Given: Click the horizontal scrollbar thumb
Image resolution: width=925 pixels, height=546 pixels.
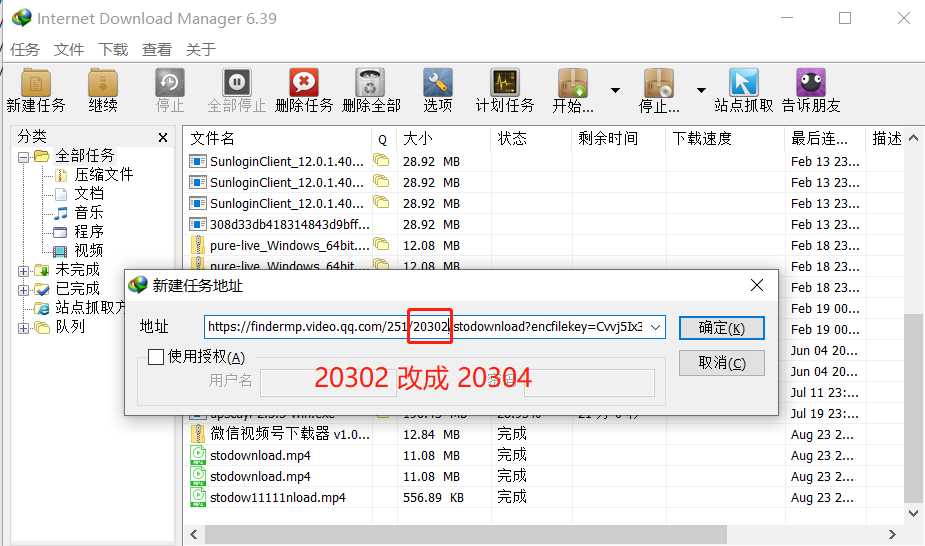Looking at the screenshot, I should click(x=466, y=534).
